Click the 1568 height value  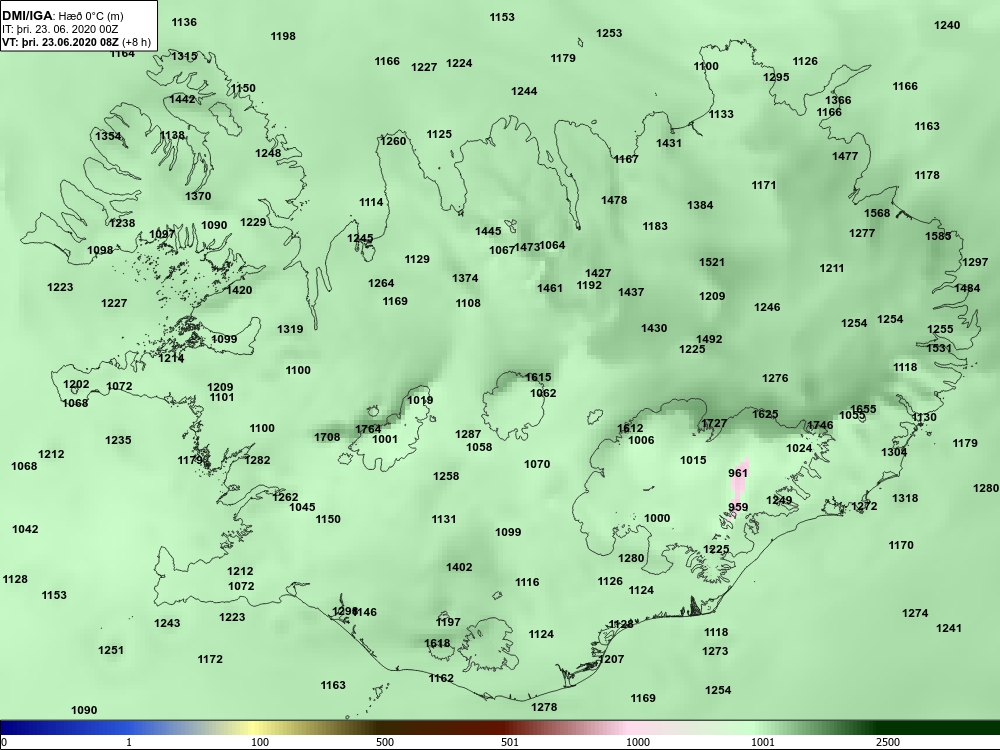877,213
